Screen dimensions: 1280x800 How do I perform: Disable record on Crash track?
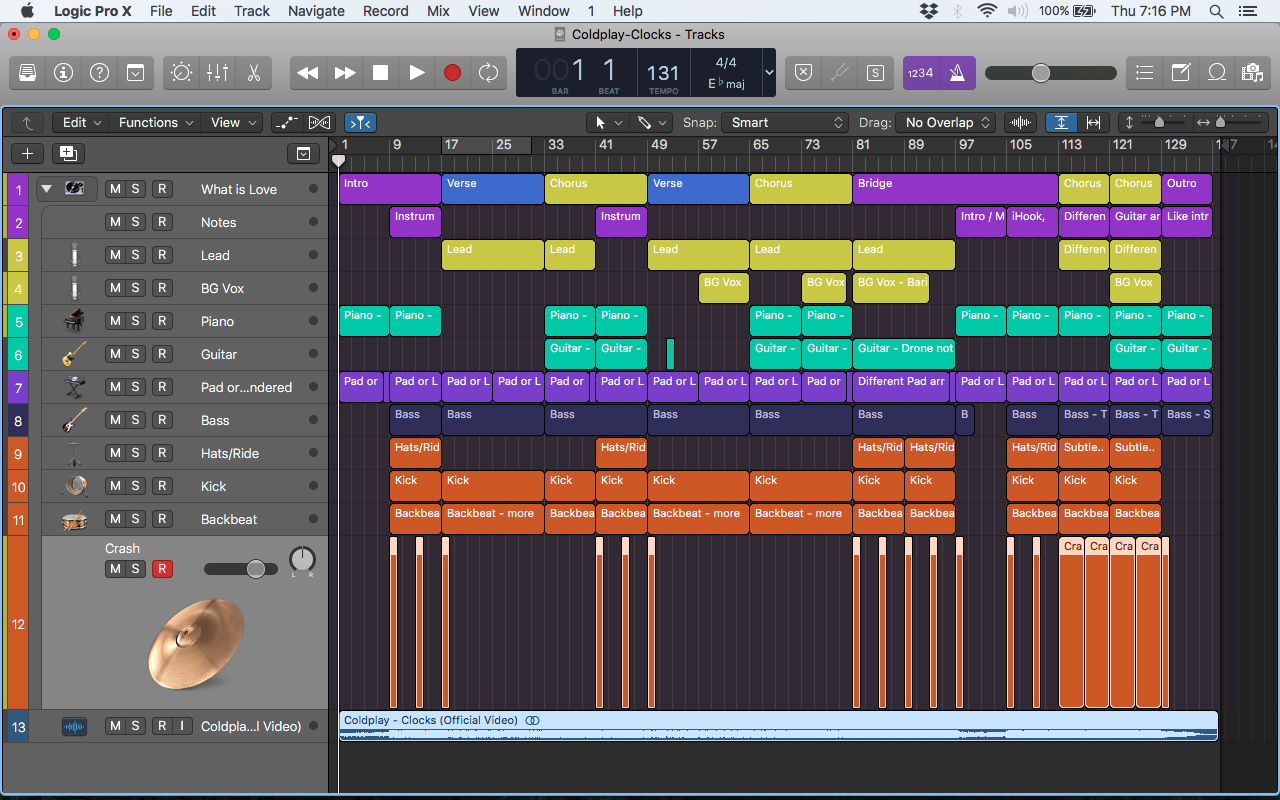point(162,569)
